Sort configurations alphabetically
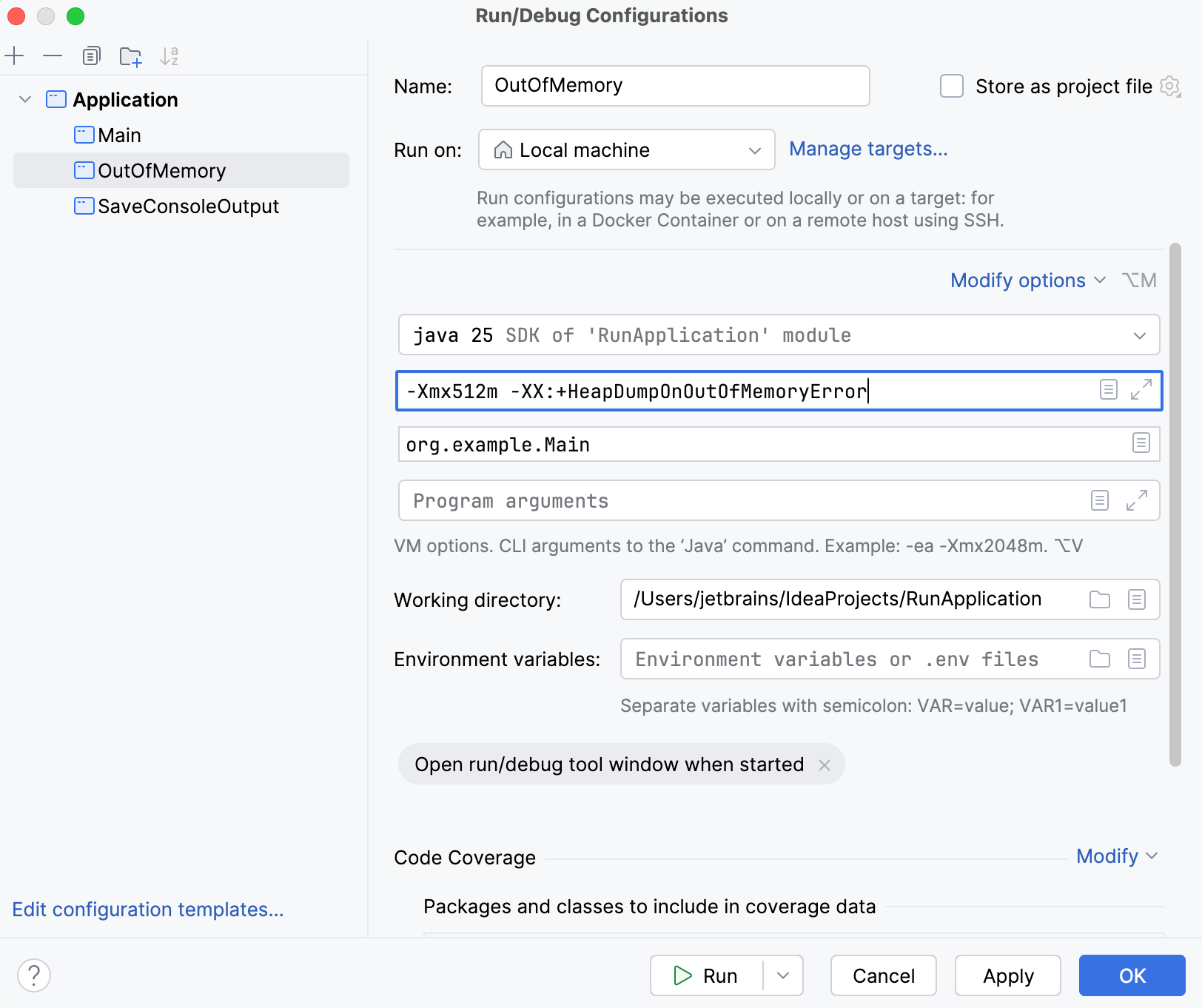The image size is (1202, 1008). pos(169,56)
